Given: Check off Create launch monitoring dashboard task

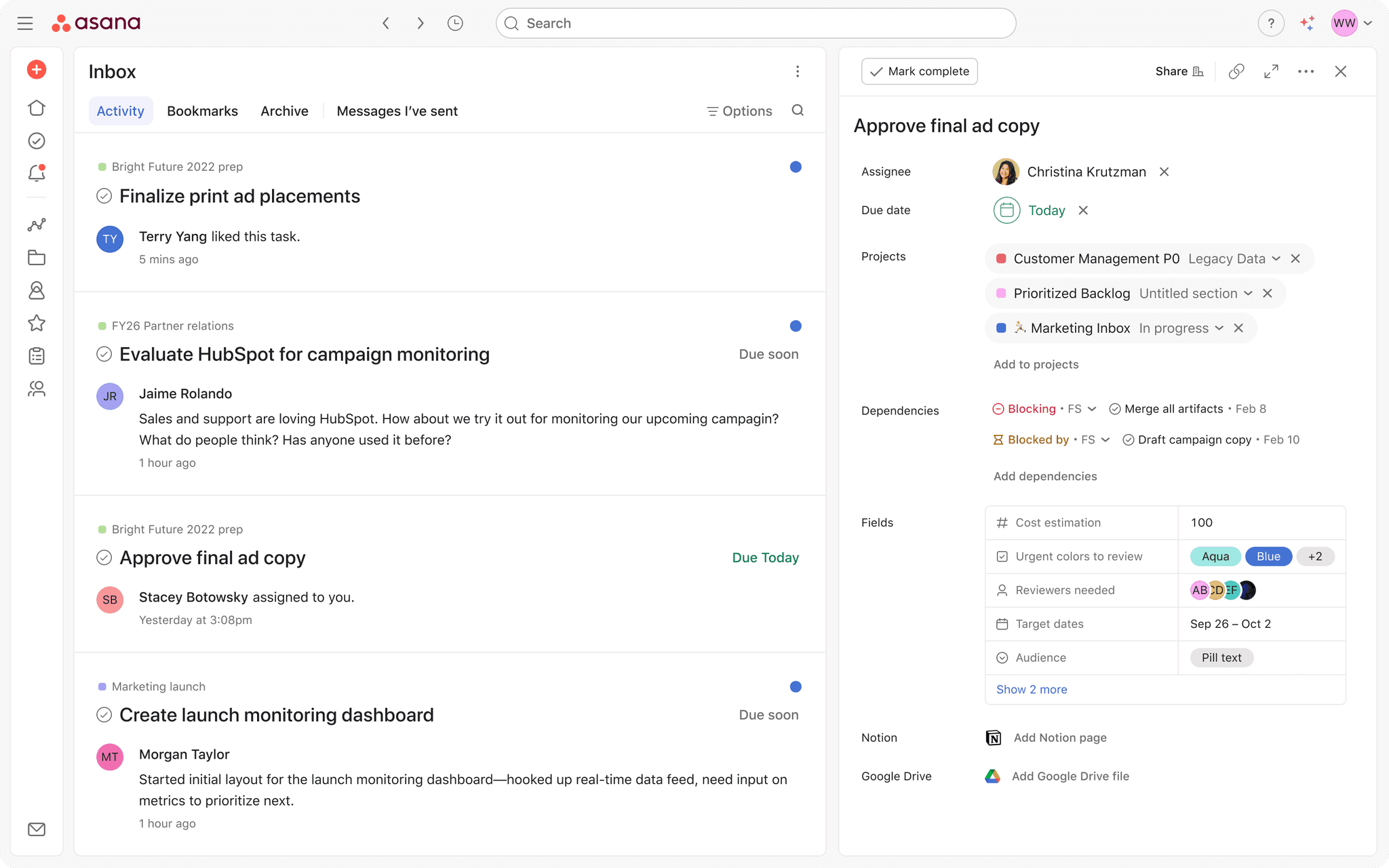Looking at the screenshot, I should (104, 715).
